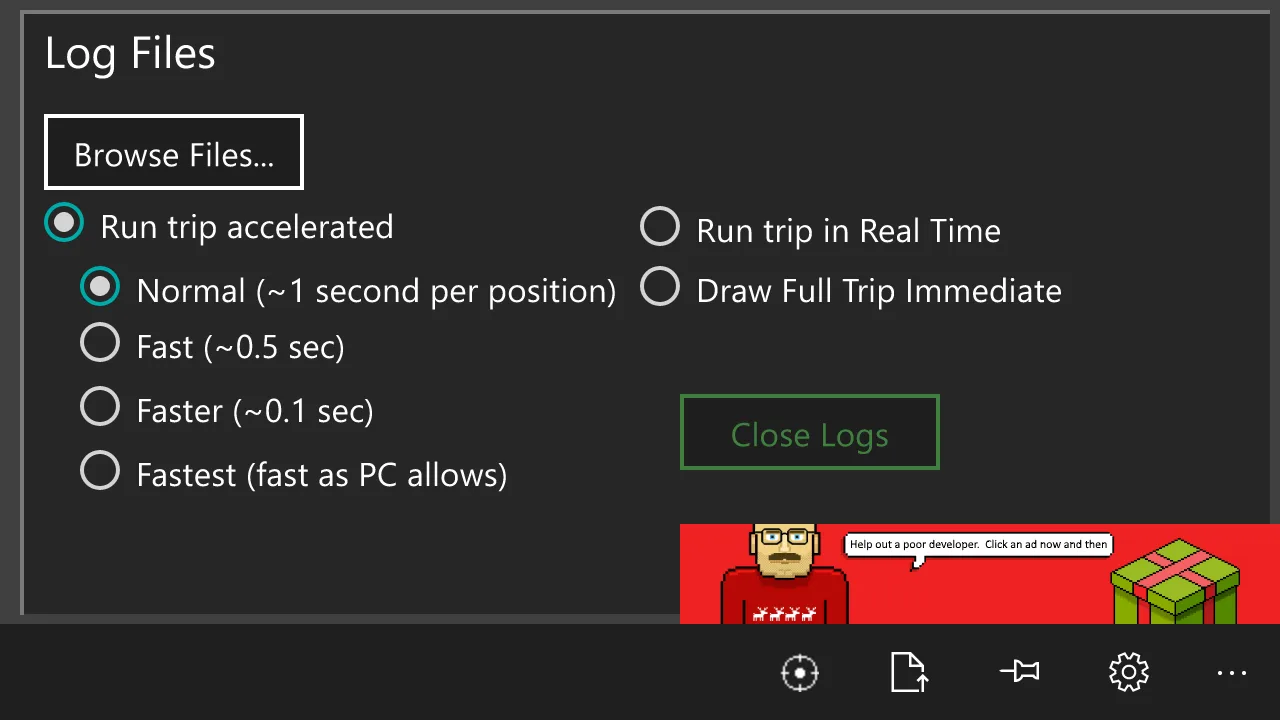
Task: Choose the Fast (~0.5 sec) option
Action: point(212,345)
